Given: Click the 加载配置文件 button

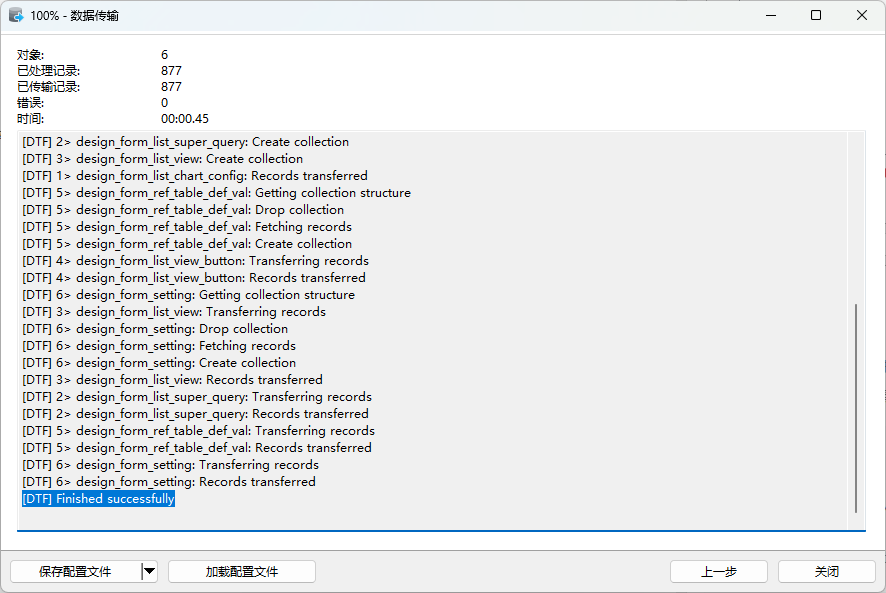Looking at the screenshot, I should pyautogui.click(x=242, y=572).
